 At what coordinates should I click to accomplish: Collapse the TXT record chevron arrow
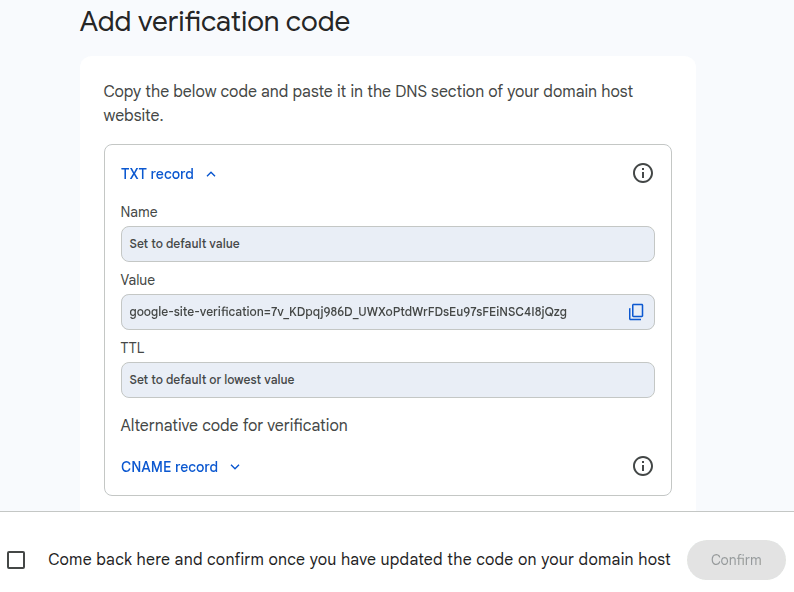point(211,174)
